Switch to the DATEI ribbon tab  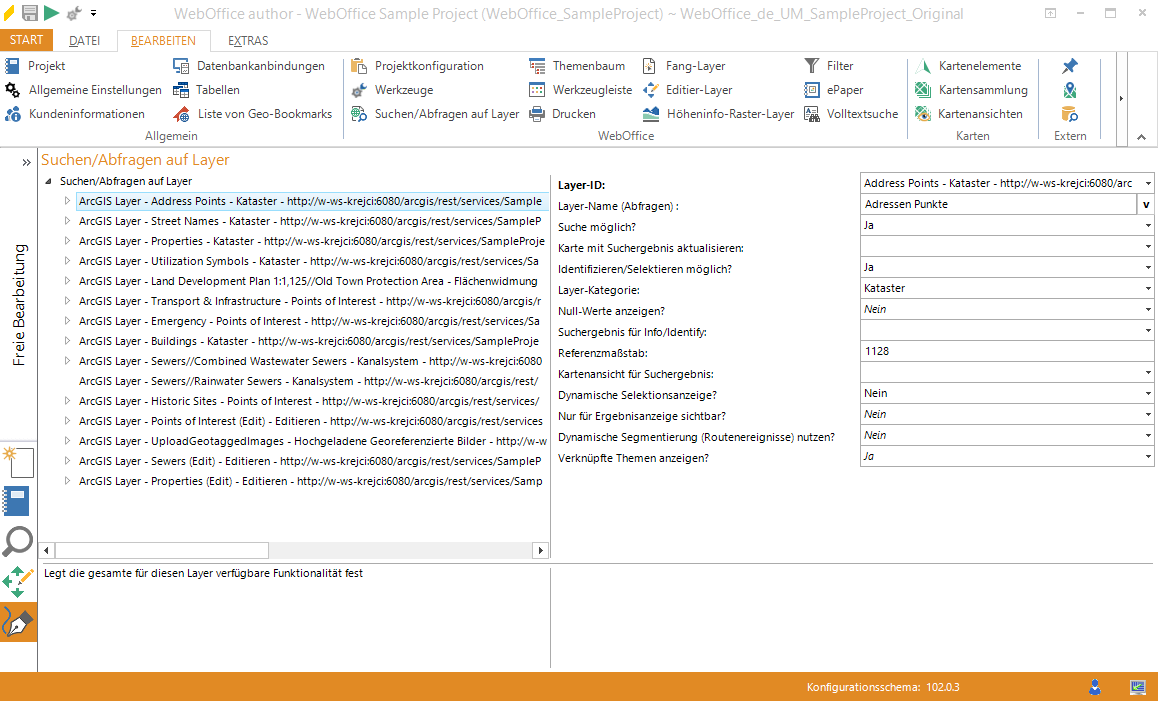84,41
